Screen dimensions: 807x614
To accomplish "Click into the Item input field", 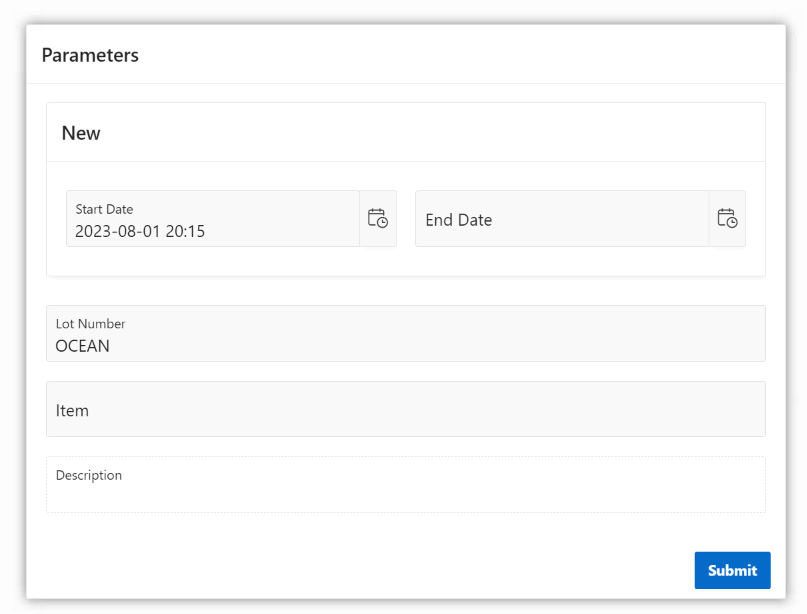I will tap(406, 409).
